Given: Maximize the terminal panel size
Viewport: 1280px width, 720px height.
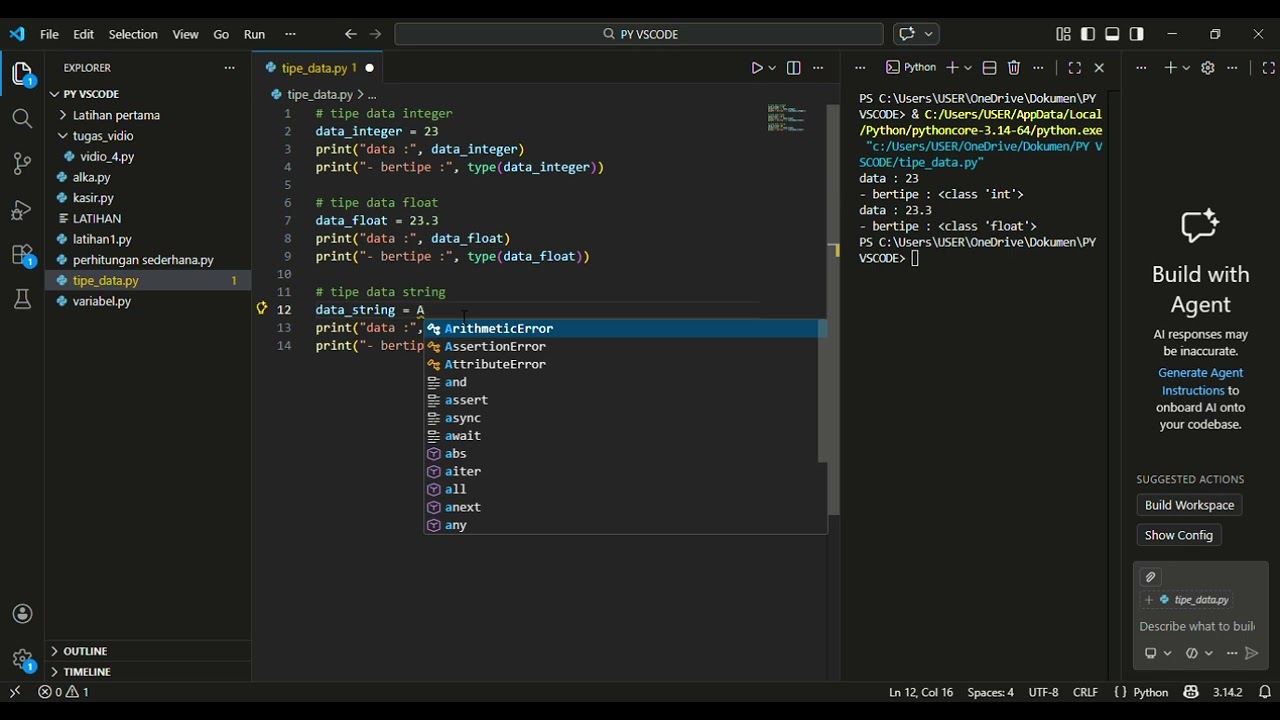Looking at the screenshot, I should point(1075,68).
